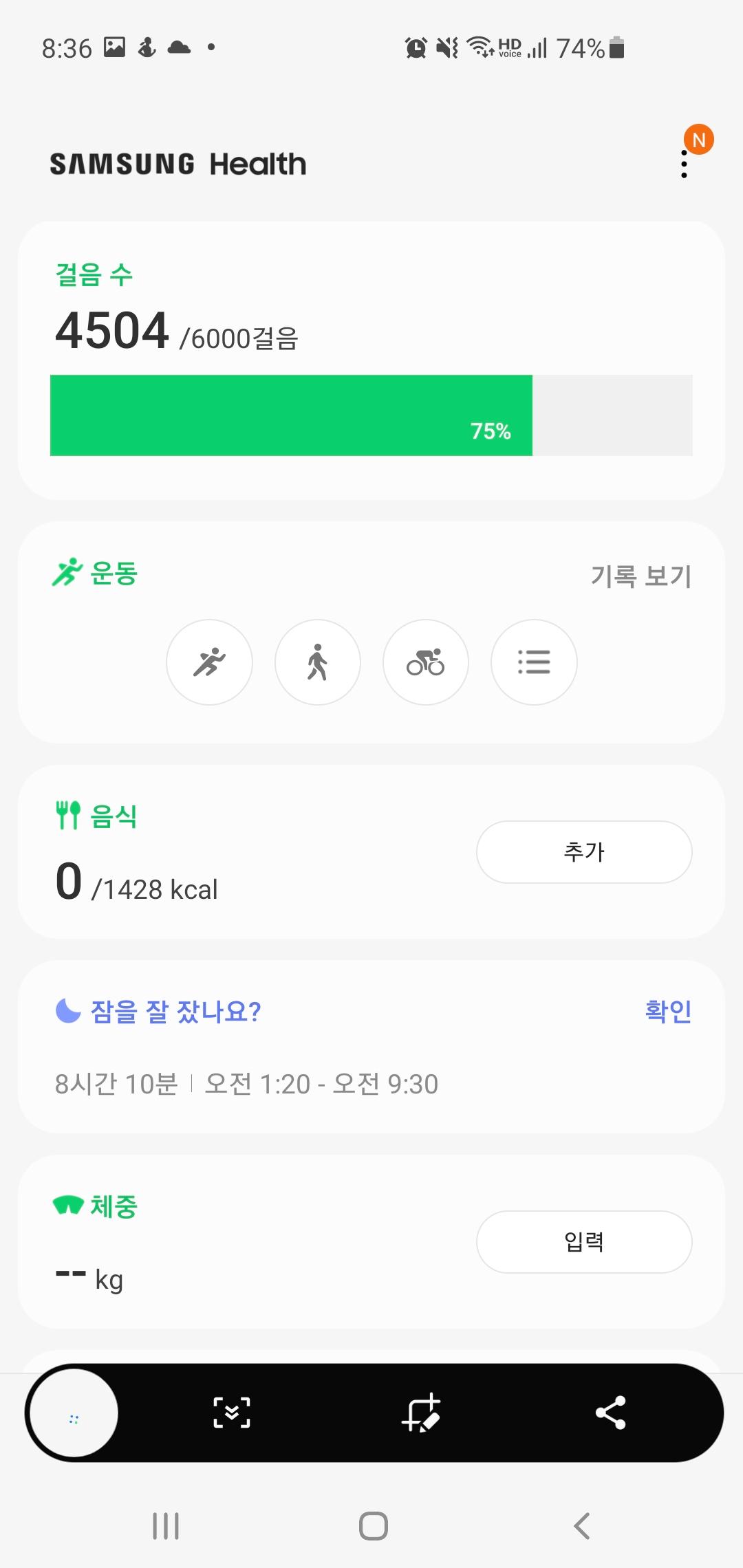The image size is (743, 1568).
Task: Tap the crop and edit screenshot icon
Action: coord(421,1413)
